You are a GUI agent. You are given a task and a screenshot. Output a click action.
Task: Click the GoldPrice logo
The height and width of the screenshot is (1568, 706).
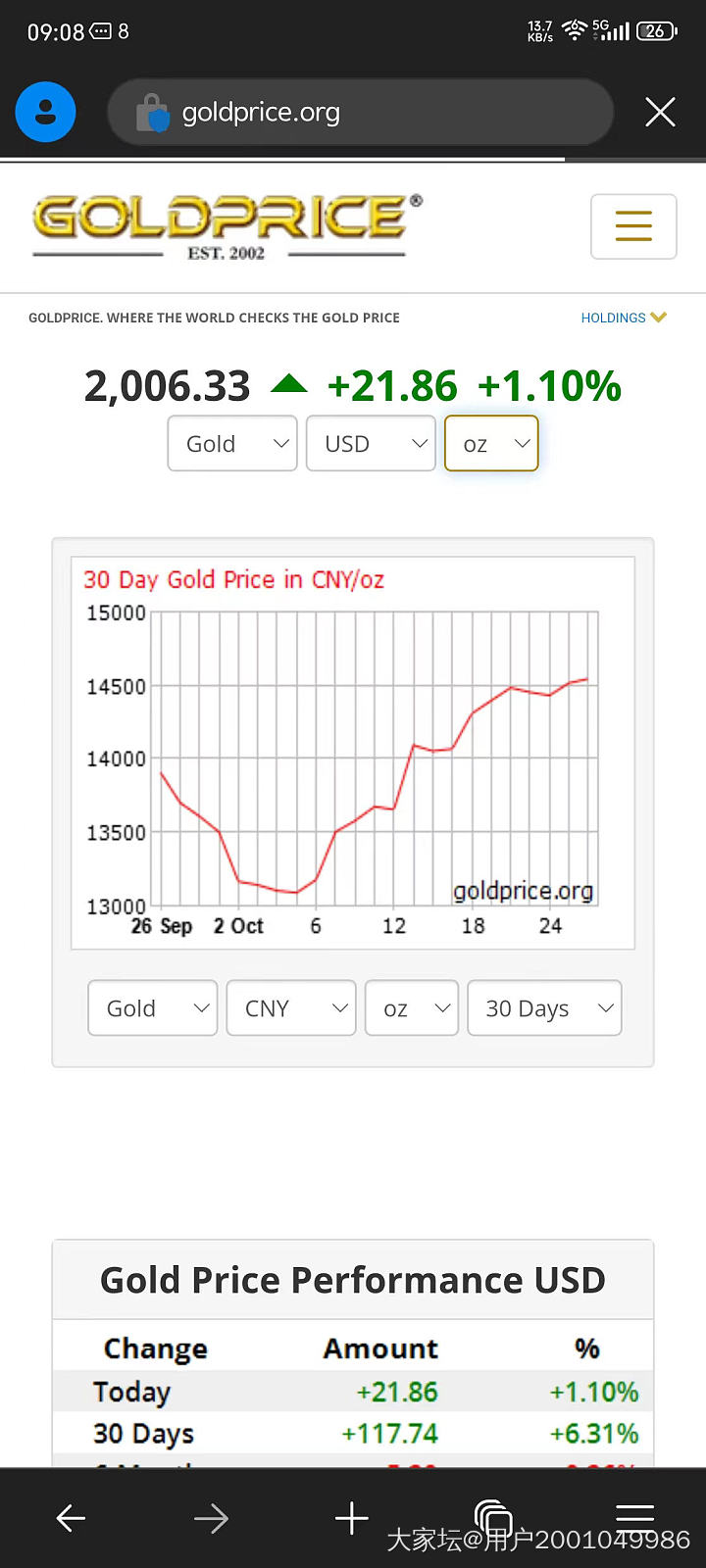[227, 226]
